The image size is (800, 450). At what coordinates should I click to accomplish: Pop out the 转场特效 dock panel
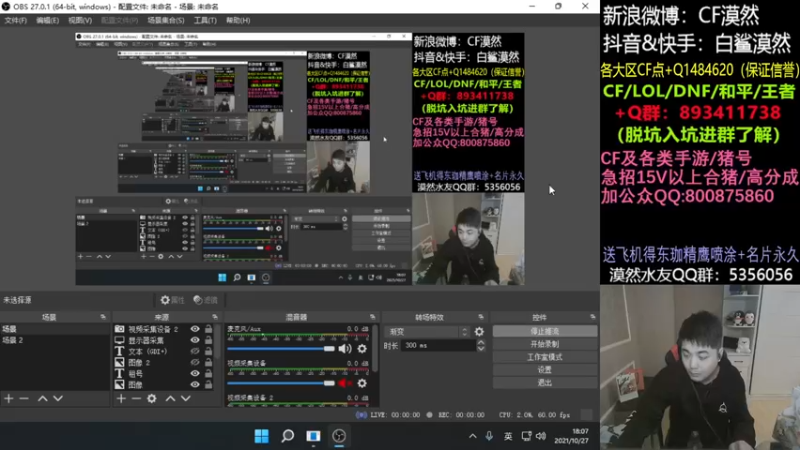[481, 317]
